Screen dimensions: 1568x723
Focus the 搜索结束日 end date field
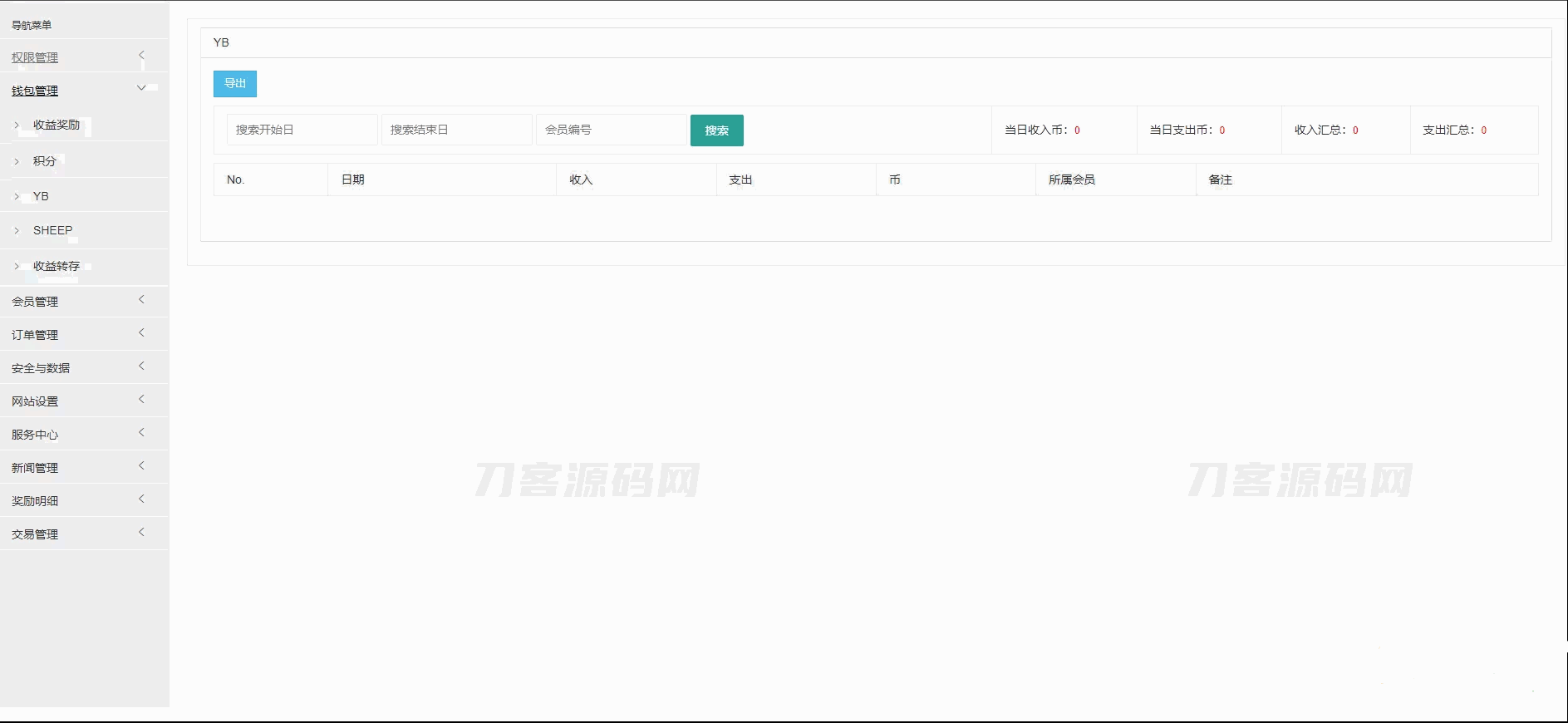point(456,130)
